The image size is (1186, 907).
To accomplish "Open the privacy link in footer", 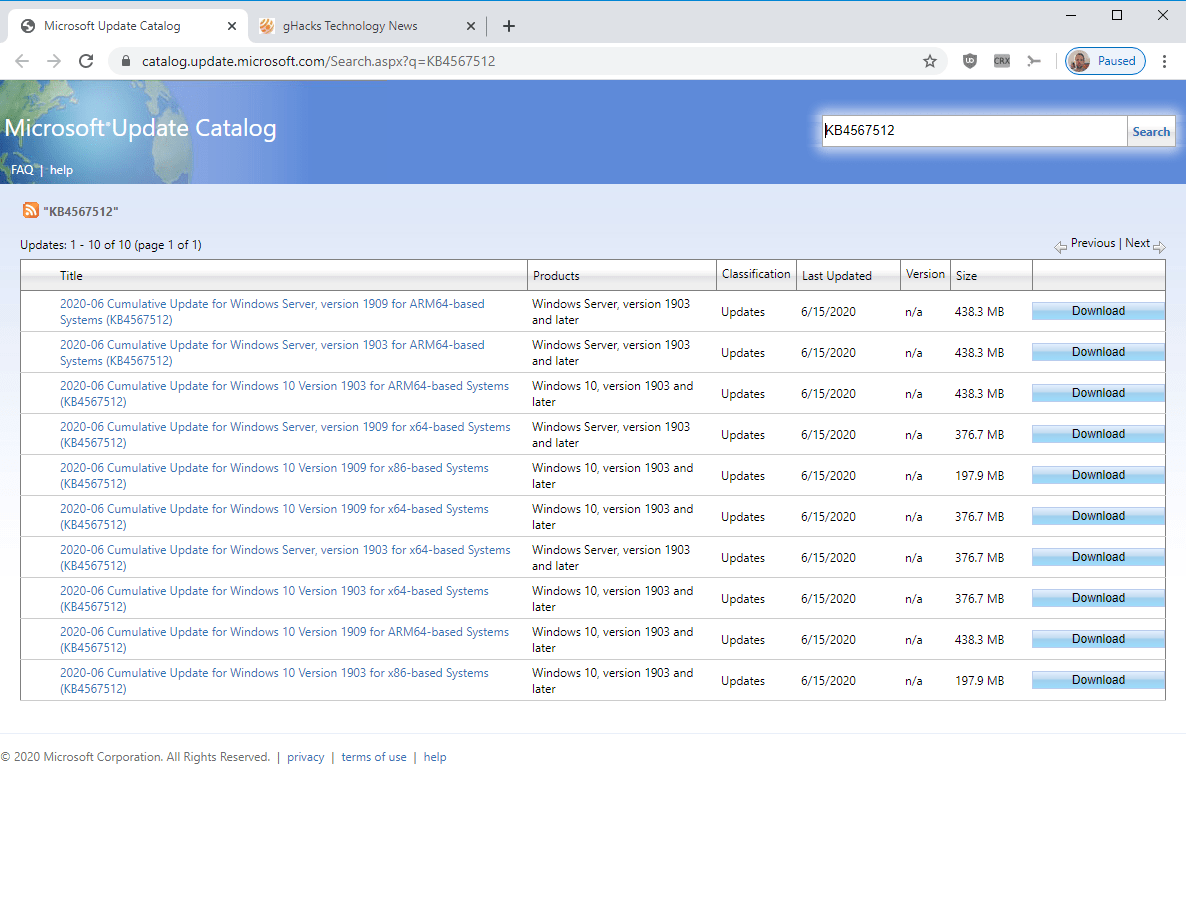I will pos(306,756).
